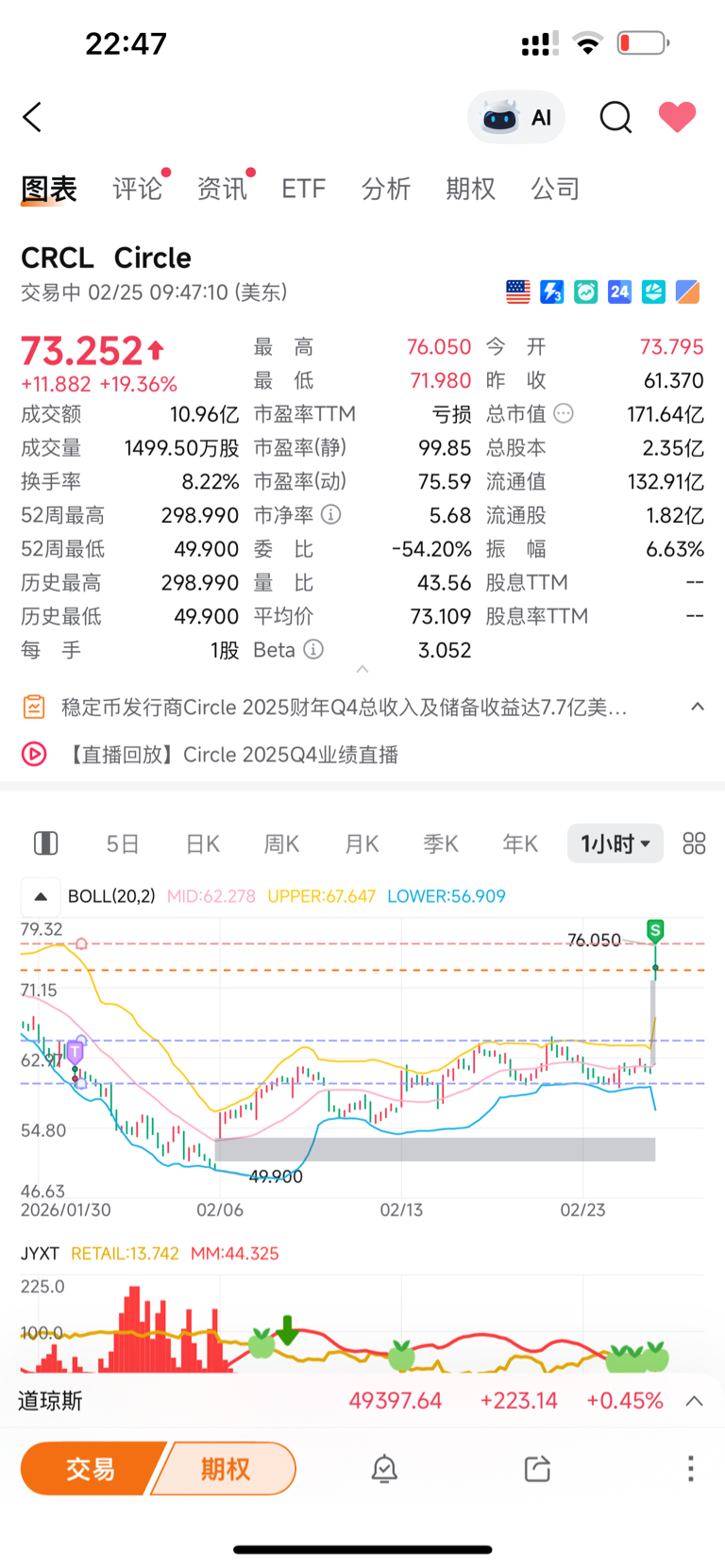
Task: Tap the bottom 期权 button
Action: [x=225, y=1469]
